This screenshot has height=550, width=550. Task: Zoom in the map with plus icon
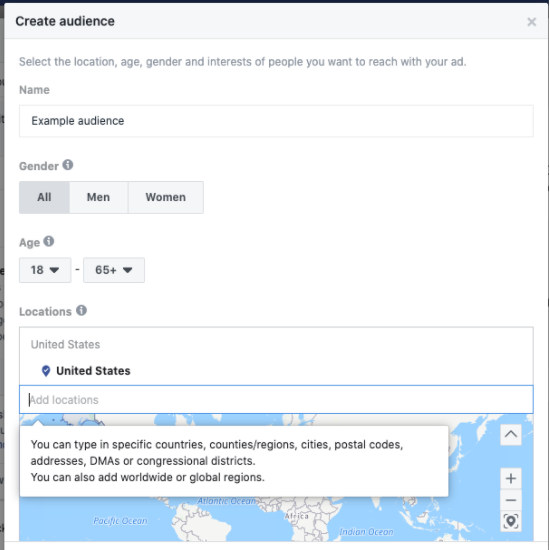511,478
